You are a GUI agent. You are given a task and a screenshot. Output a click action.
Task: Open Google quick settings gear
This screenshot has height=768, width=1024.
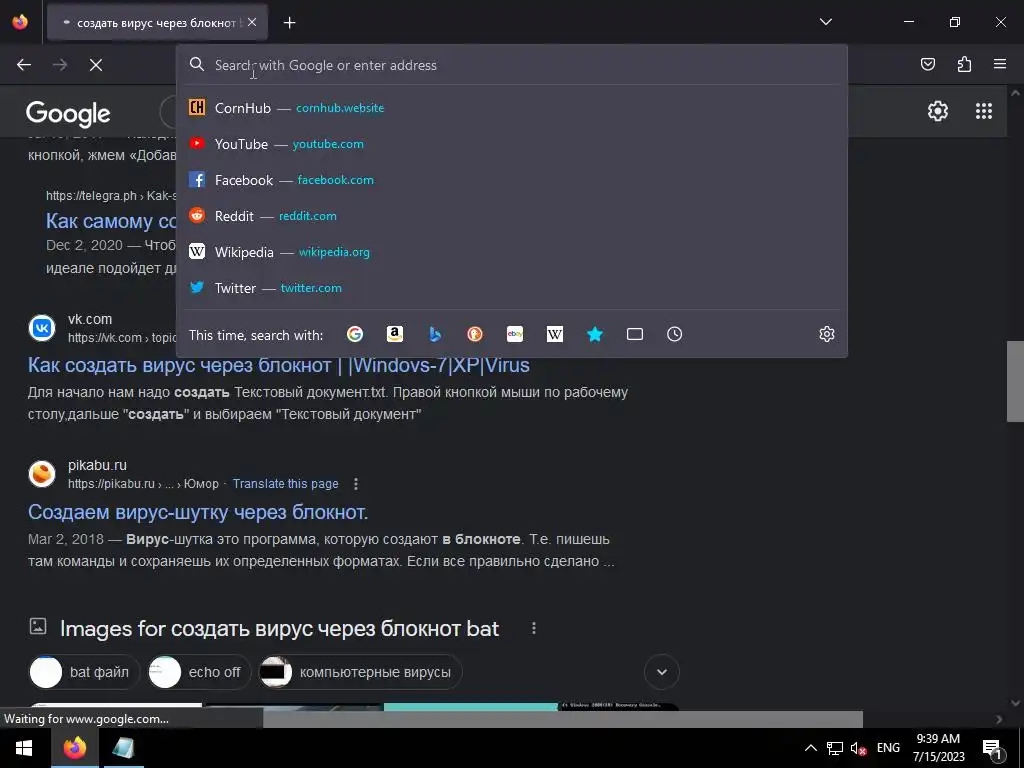(x=938, y=111)
